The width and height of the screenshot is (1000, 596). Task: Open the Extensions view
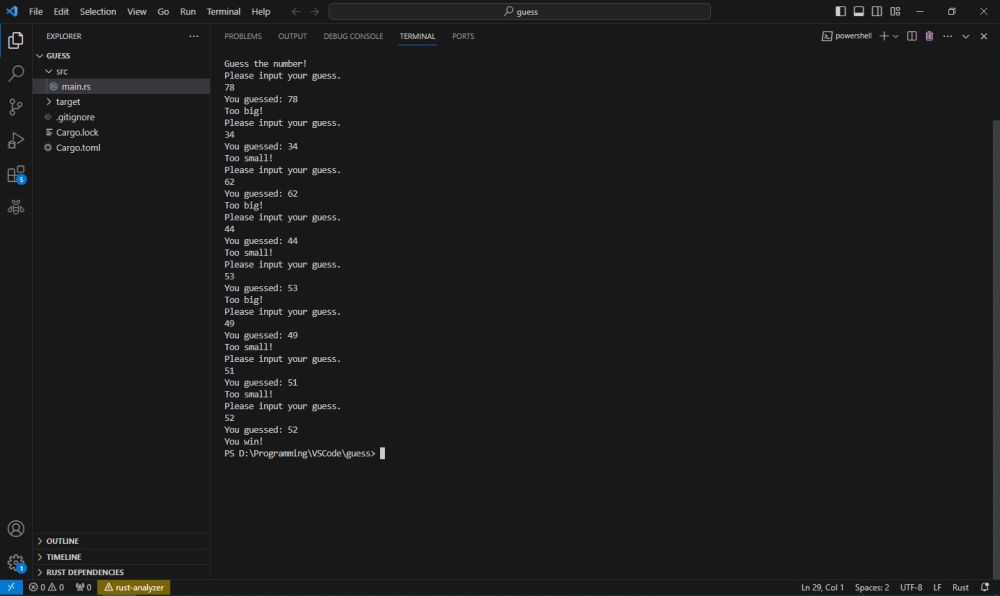(x=16, y=174)
